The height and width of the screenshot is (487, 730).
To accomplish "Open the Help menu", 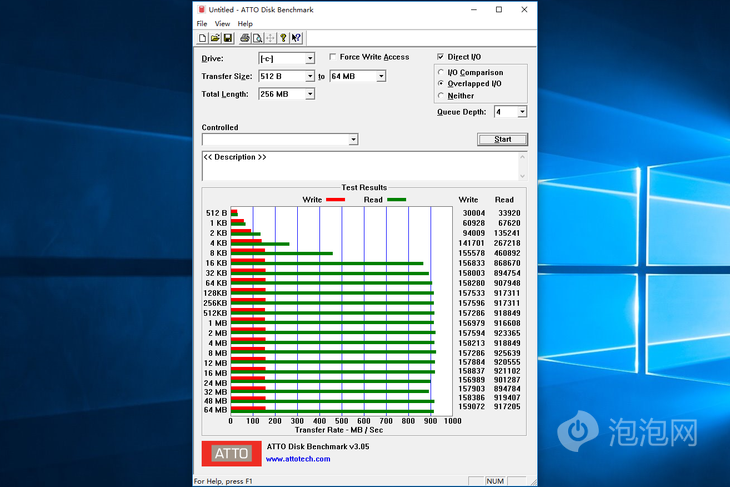I will click(x=245, y=24).
